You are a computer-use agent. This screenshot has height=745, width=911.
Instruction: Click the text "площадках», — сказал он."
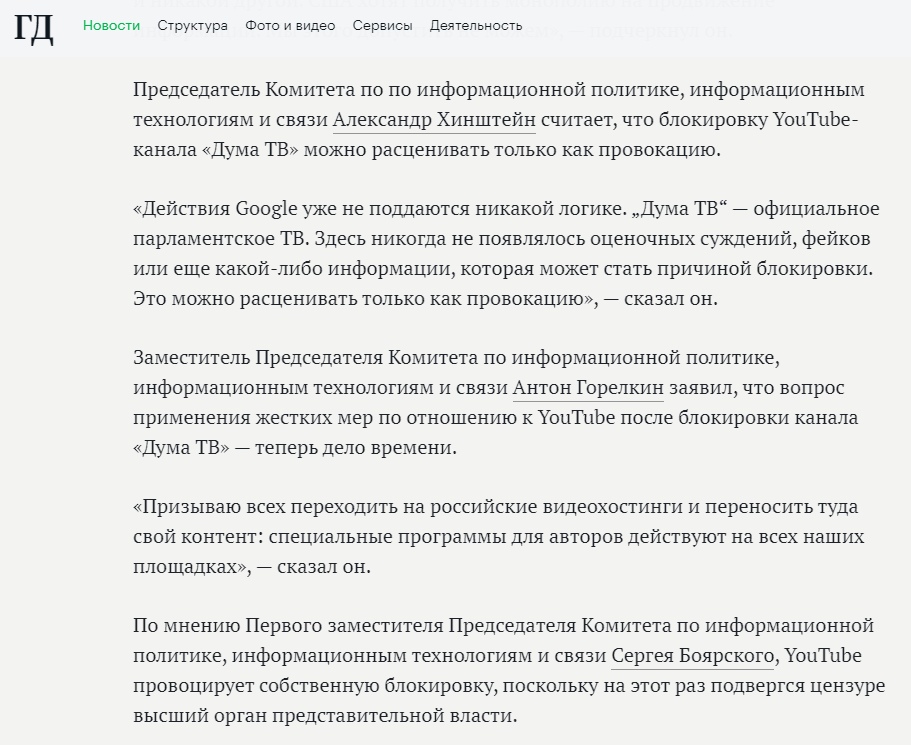(x=252, y=567)
